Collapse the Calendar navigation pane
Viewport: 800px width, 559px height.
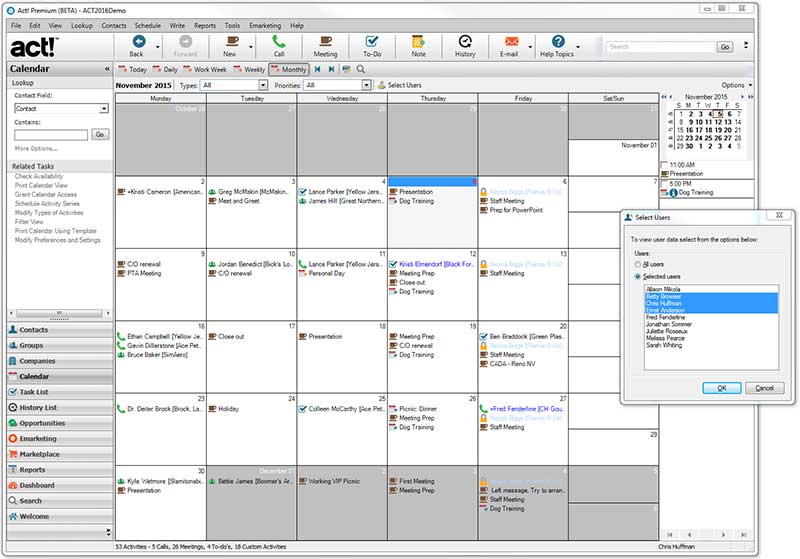[x=107, y=69]
